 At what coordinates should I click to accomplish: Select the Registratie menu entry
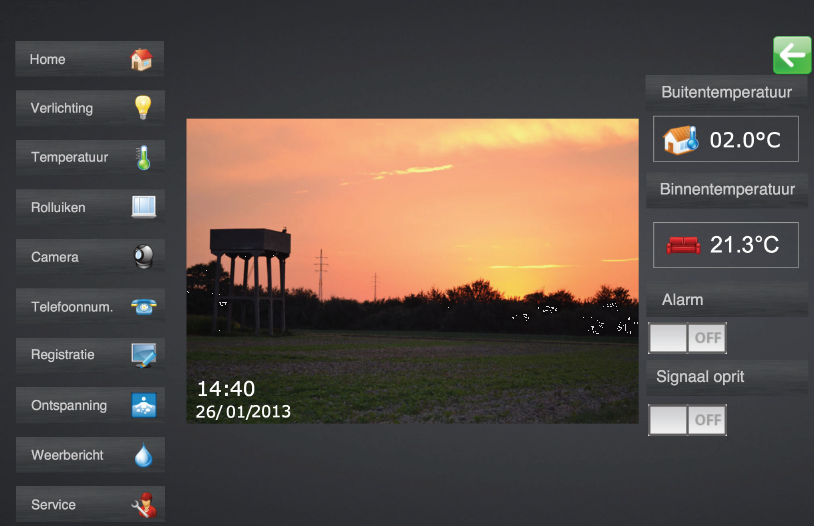pos(90,355)
